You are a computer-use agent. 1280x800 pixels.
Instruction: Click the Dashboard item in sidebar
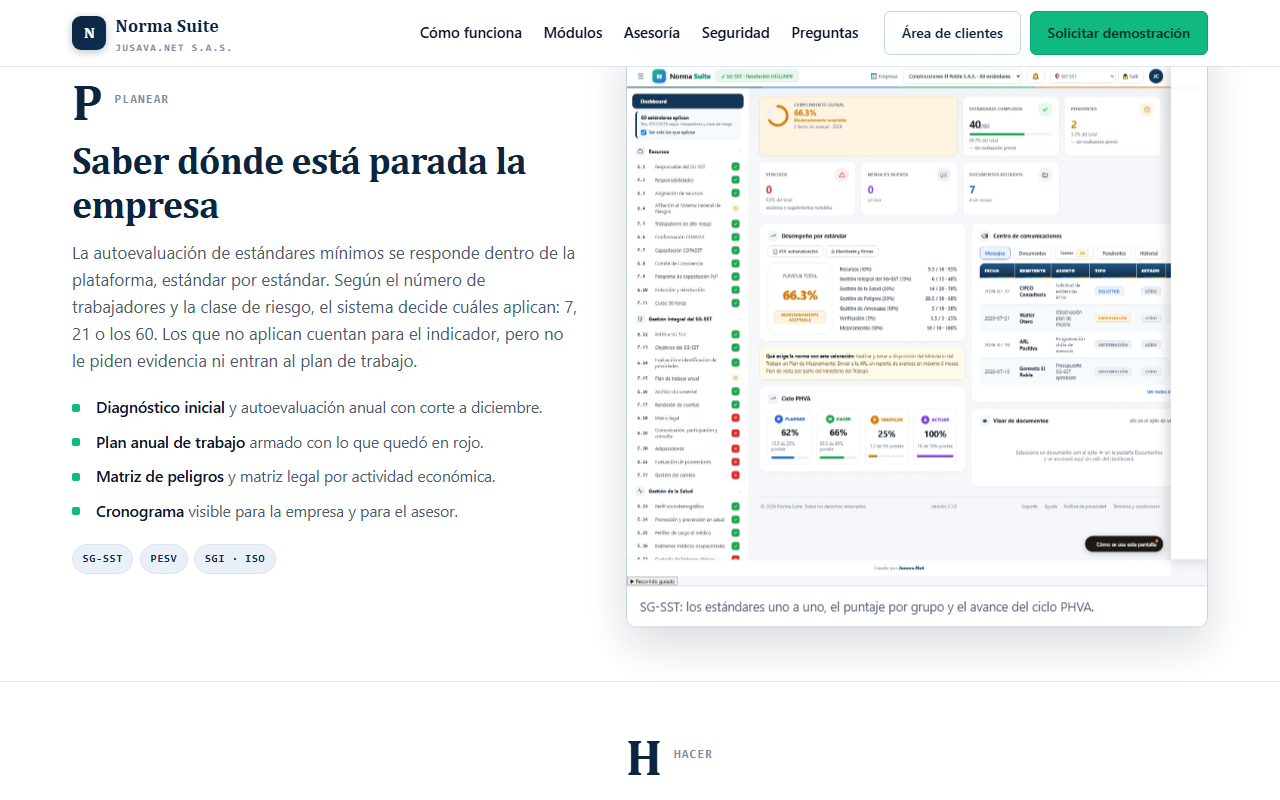coord(688,101)
